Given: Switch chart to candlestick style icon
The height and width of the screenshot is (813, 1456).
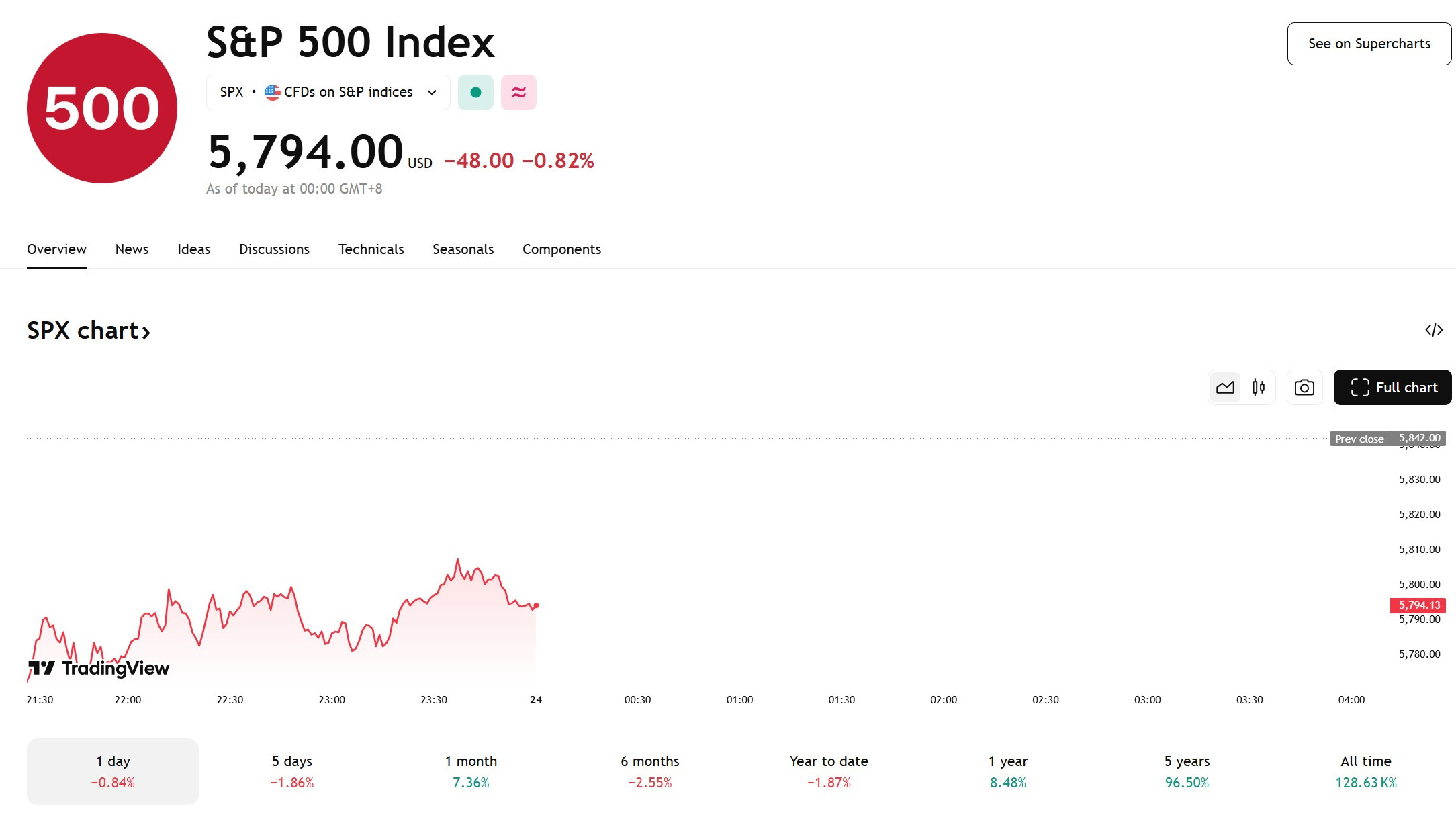Looking at the screenshot, I should coord(1259,388).
